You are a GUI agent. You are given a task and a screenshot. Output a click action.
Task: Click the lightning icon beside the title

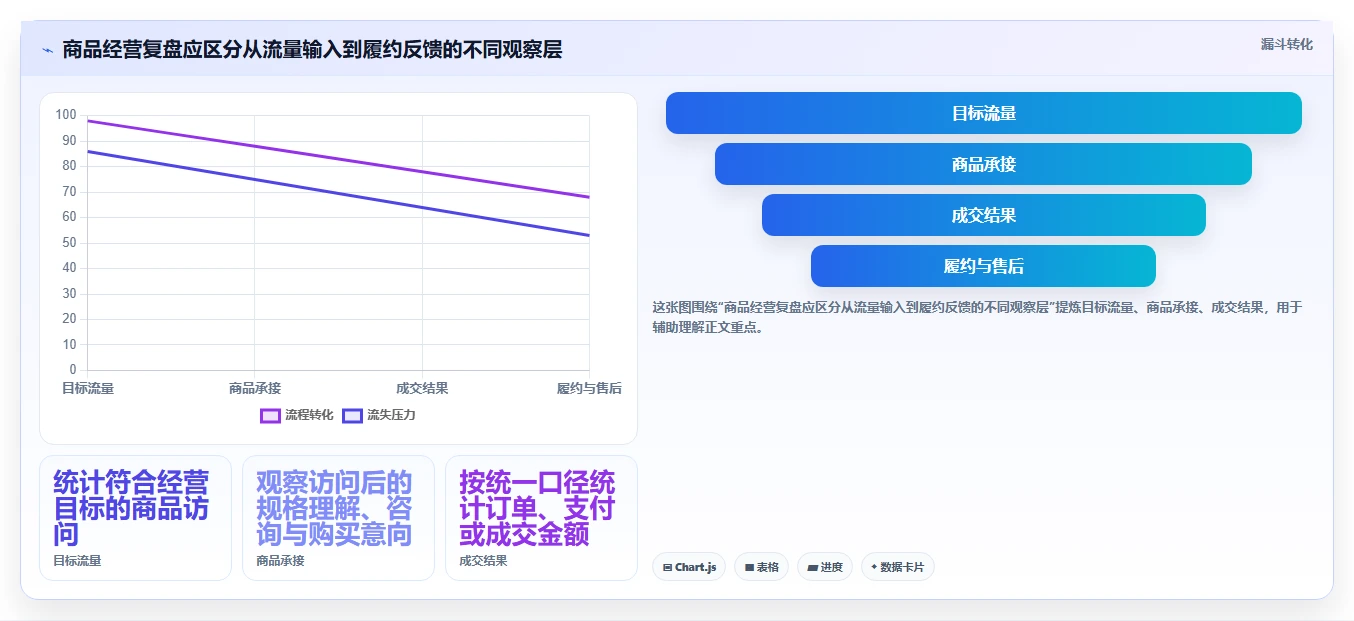[x=47, y=50]
